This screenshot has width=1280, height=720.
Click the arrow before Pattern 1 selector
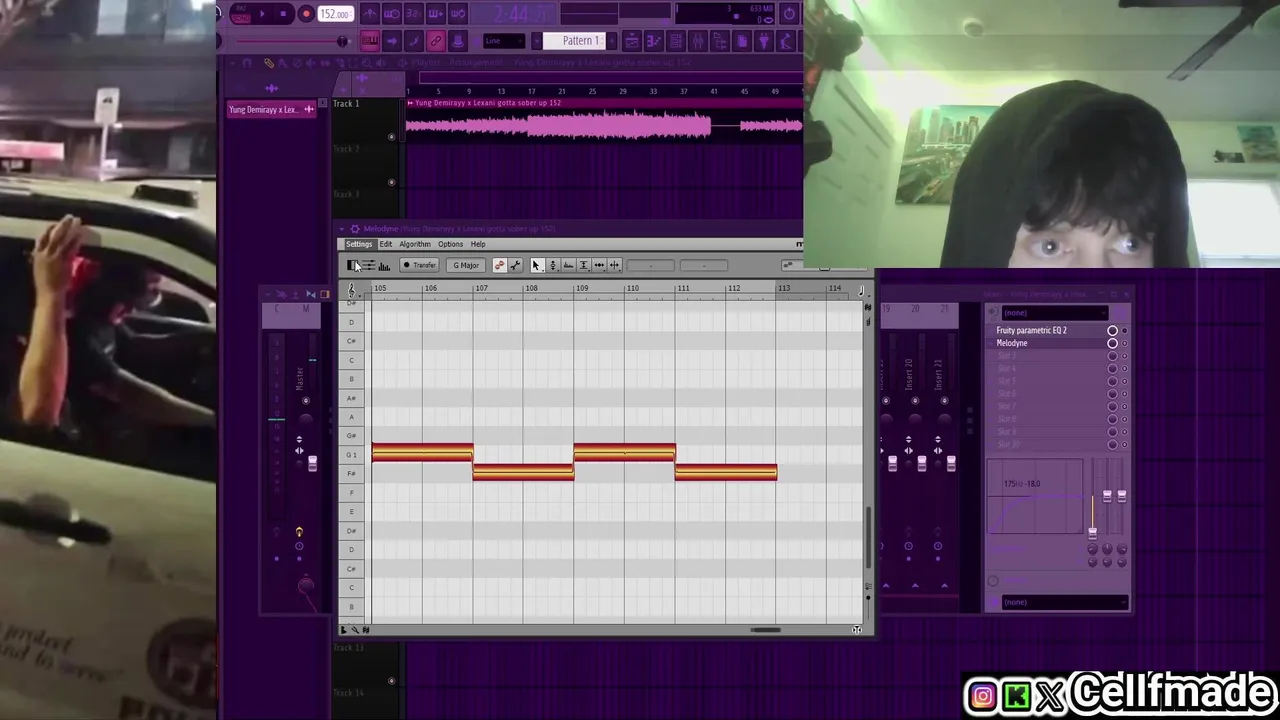click(537, 41)
